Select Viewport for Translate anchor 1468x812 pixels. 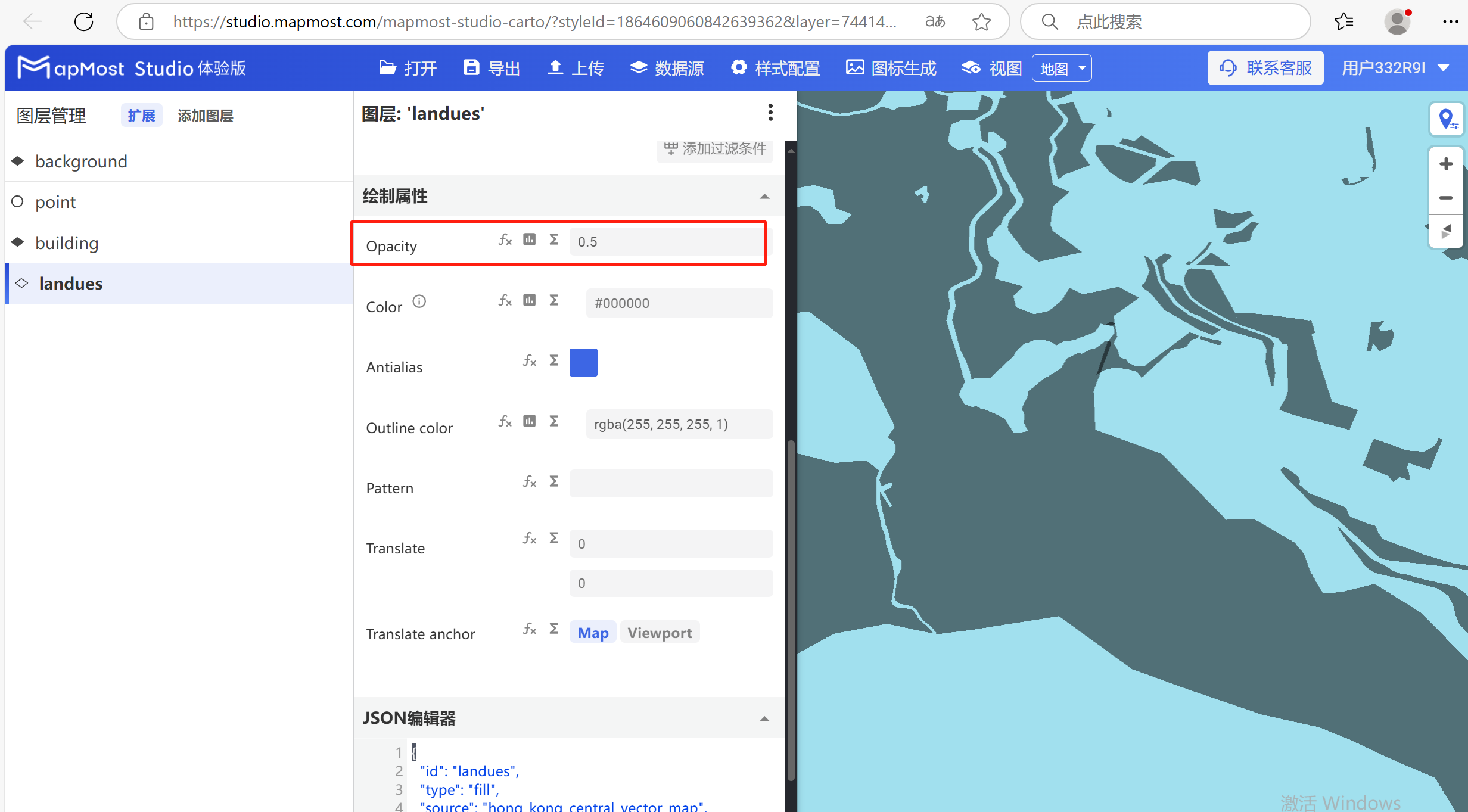(x=660, y=633)
